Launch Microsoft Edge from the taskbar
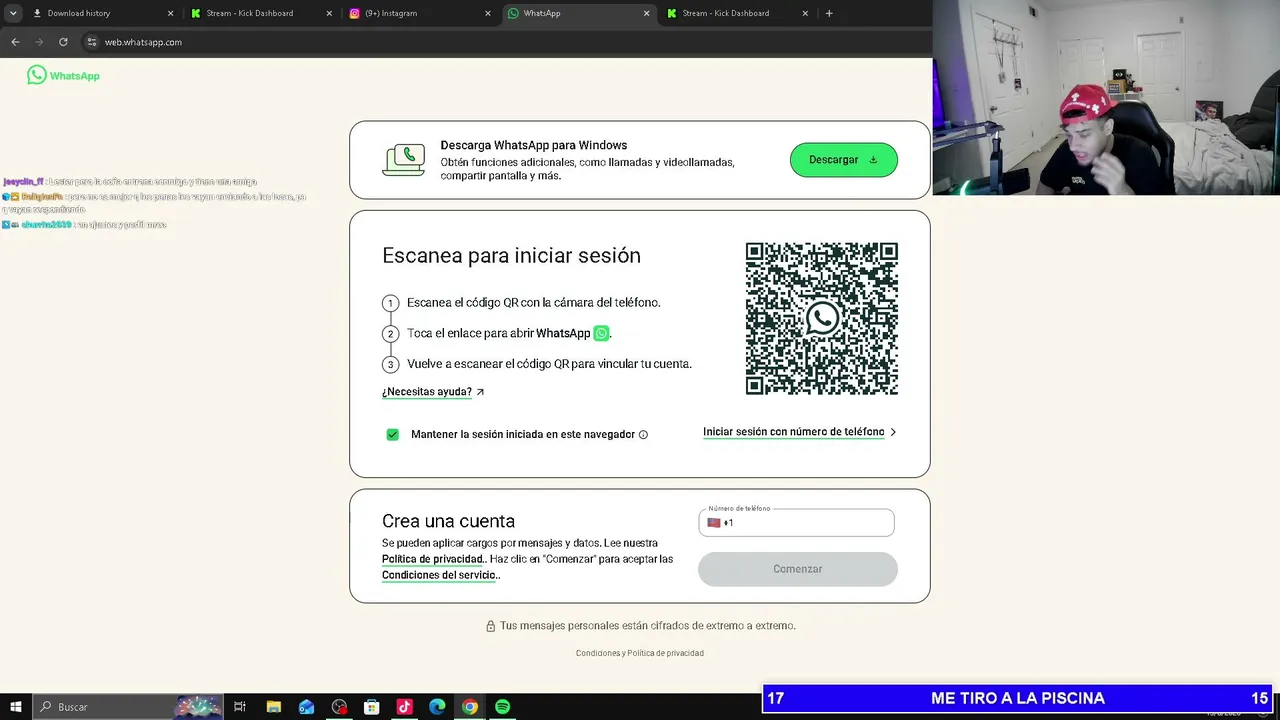 click(x=437, y=707)
